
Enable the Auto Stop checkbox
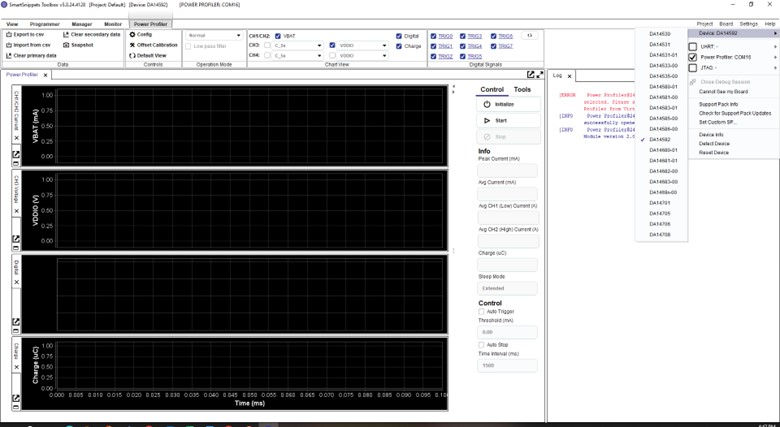tap(481, 344)
